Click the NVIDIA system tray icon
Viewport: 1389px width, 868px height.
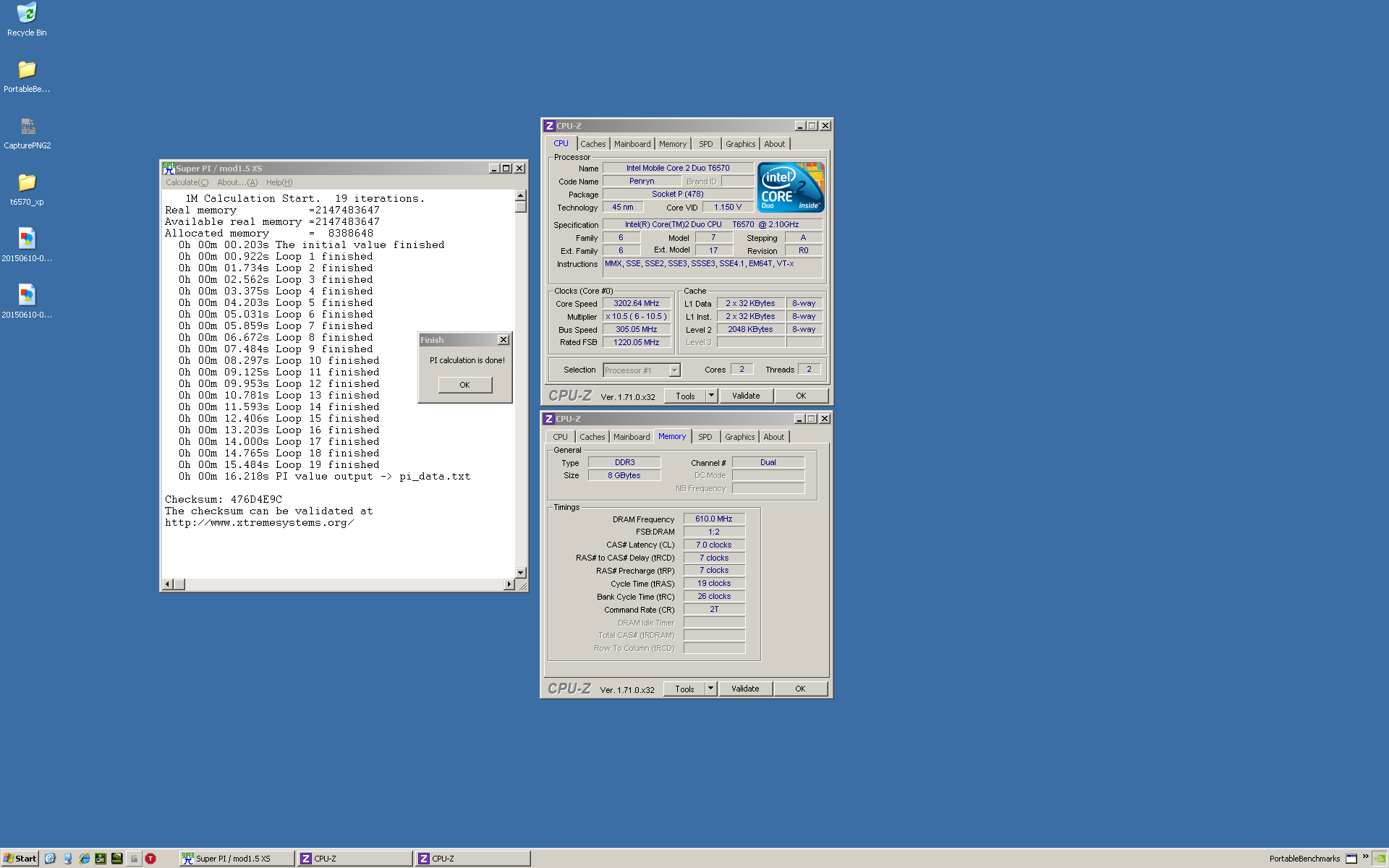pyautogui.click(x=1380, y=859)
